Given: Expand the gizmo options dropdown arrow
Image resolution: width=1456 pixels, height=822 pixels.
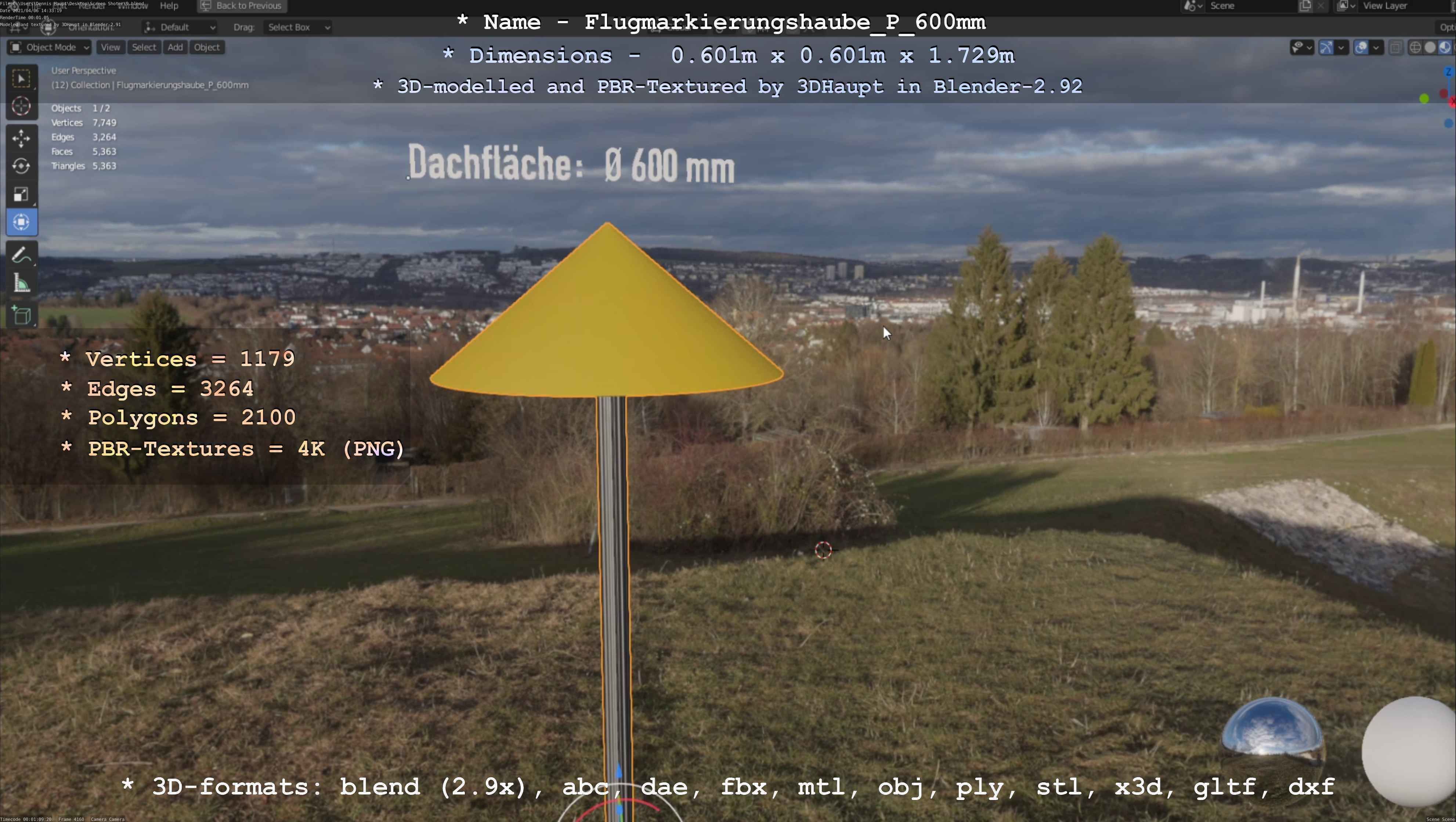Looking at the screenshot, I should [1341, 47].
